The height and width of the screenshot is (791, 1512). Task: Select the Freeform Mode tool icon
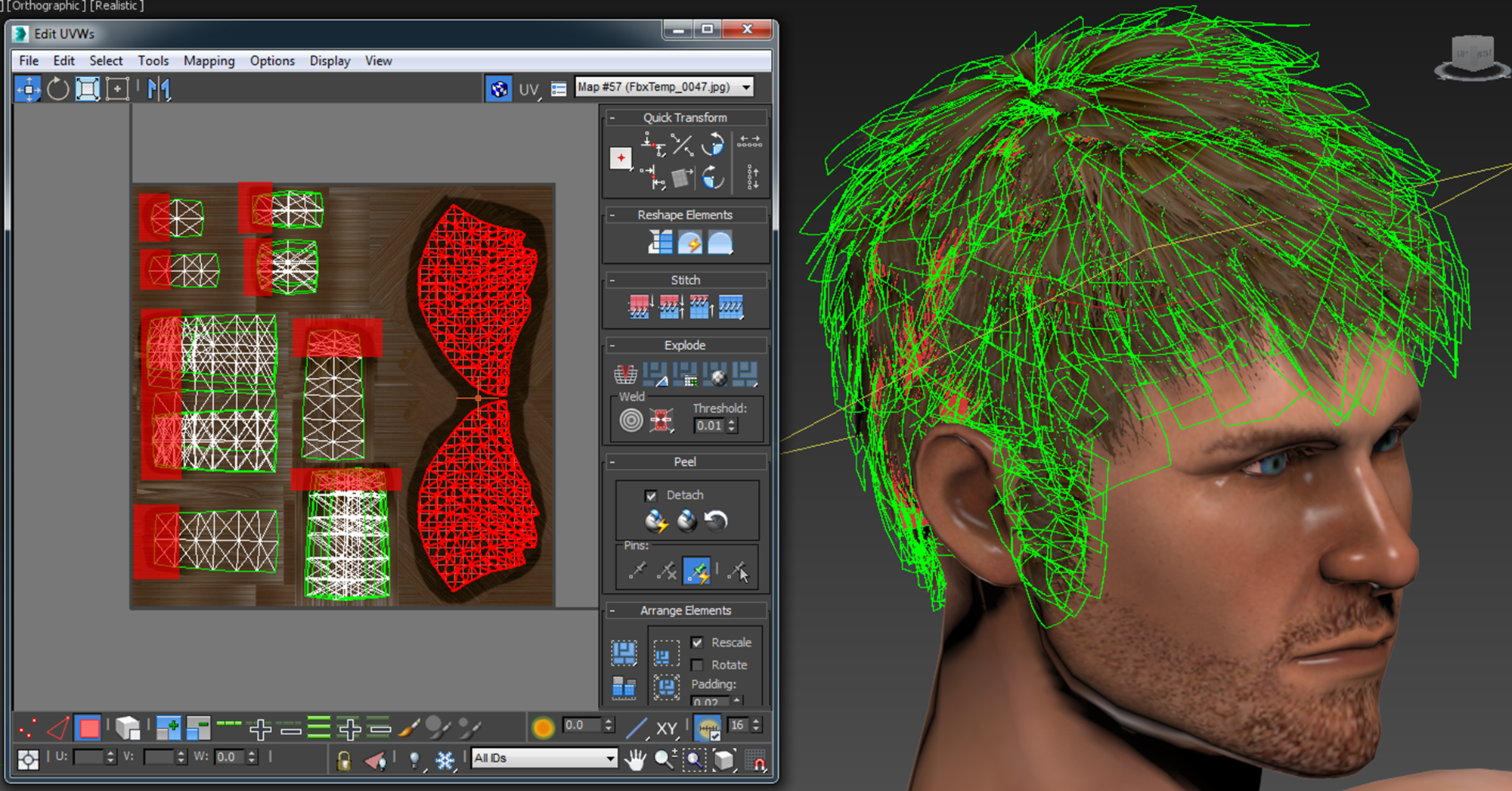[117, 89]
